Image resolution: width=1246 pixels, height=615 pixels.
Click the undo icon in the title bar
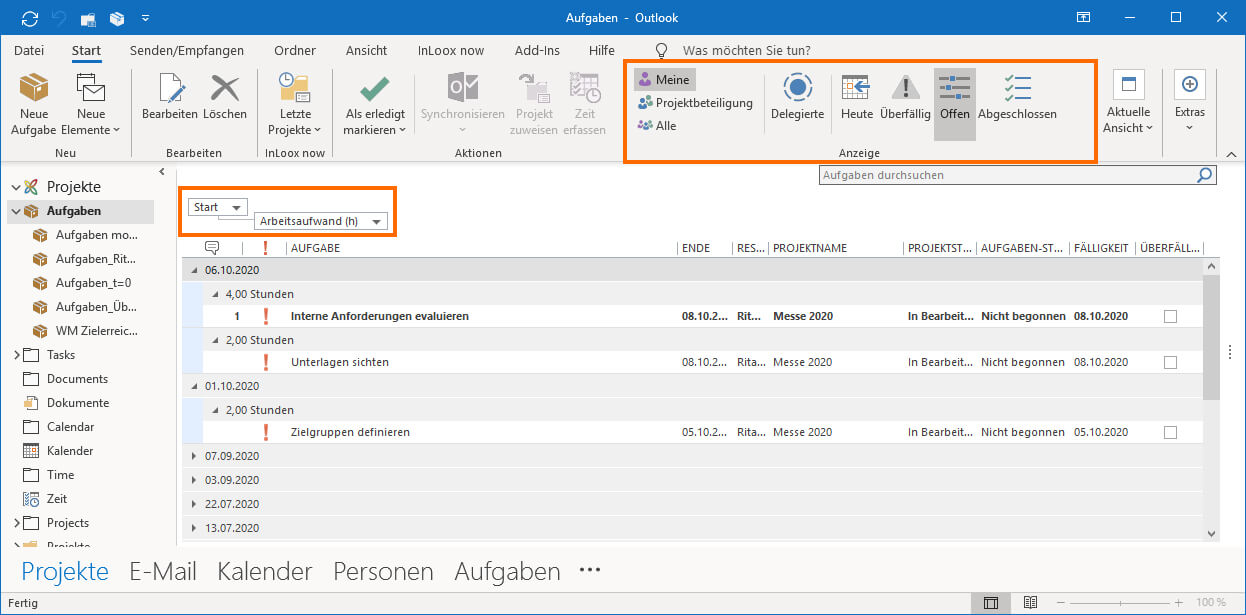59,17
